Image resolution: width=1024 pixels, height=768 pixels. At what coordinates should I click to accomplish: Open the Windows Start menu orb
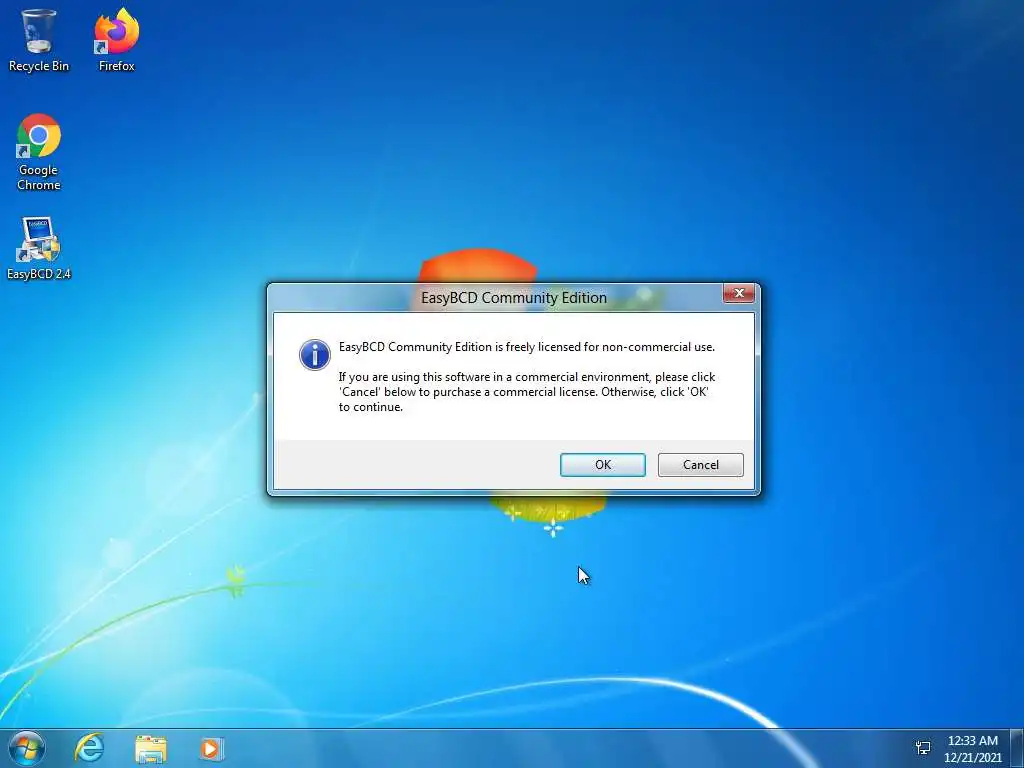pyautogui.click(x=25, y=748)
